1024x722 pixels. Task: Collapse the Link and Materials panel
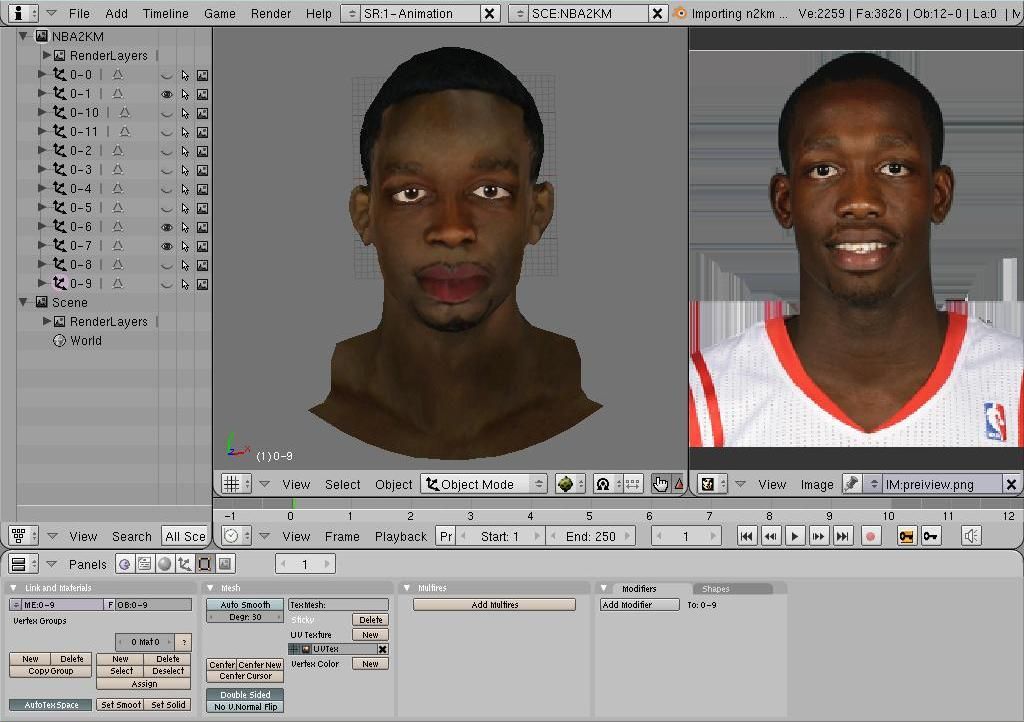[x=14, y=588]
